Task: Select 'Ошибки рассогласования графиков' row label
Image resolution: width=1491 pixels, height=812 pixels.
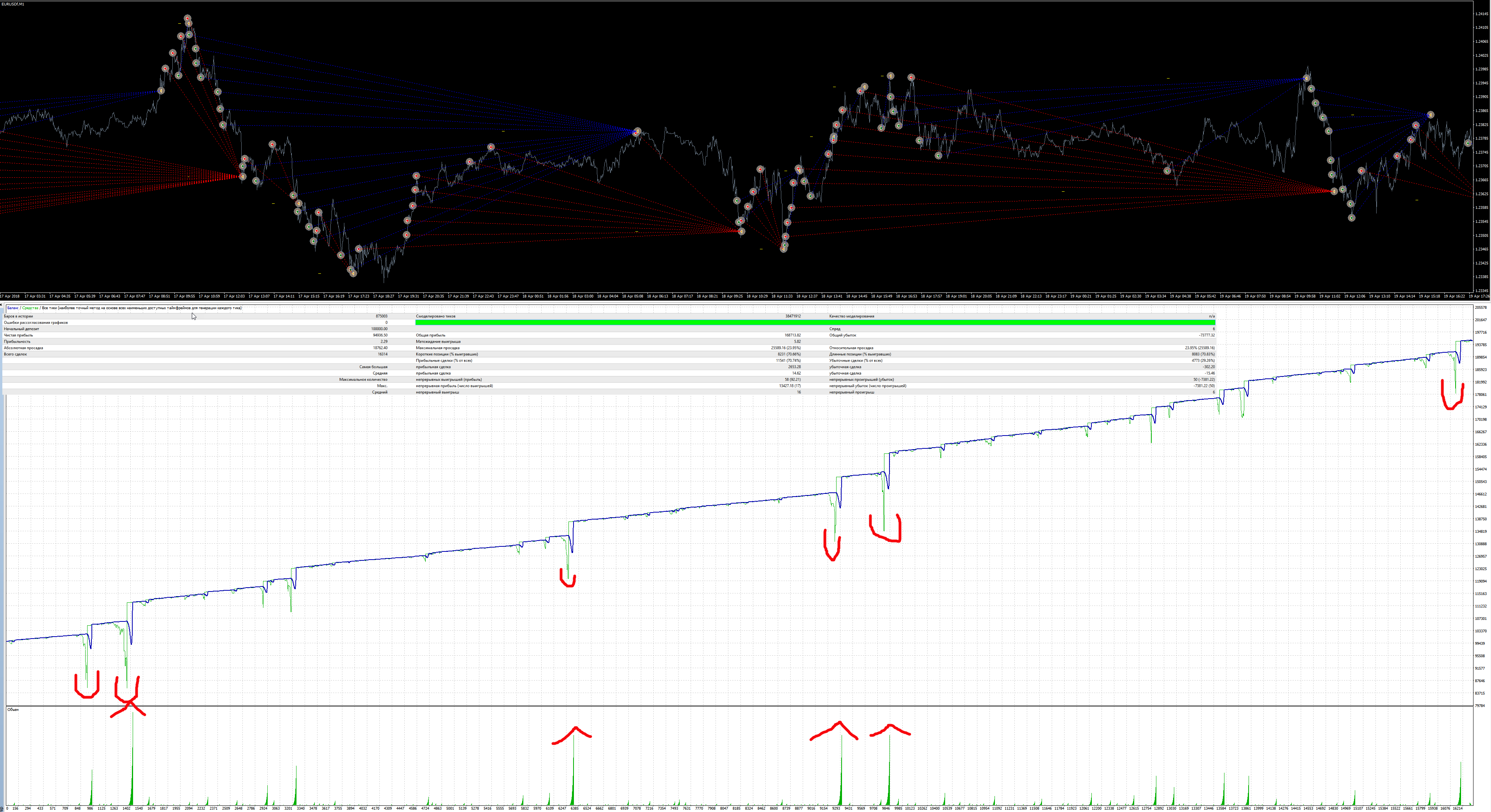Action: tap(36, 323)
